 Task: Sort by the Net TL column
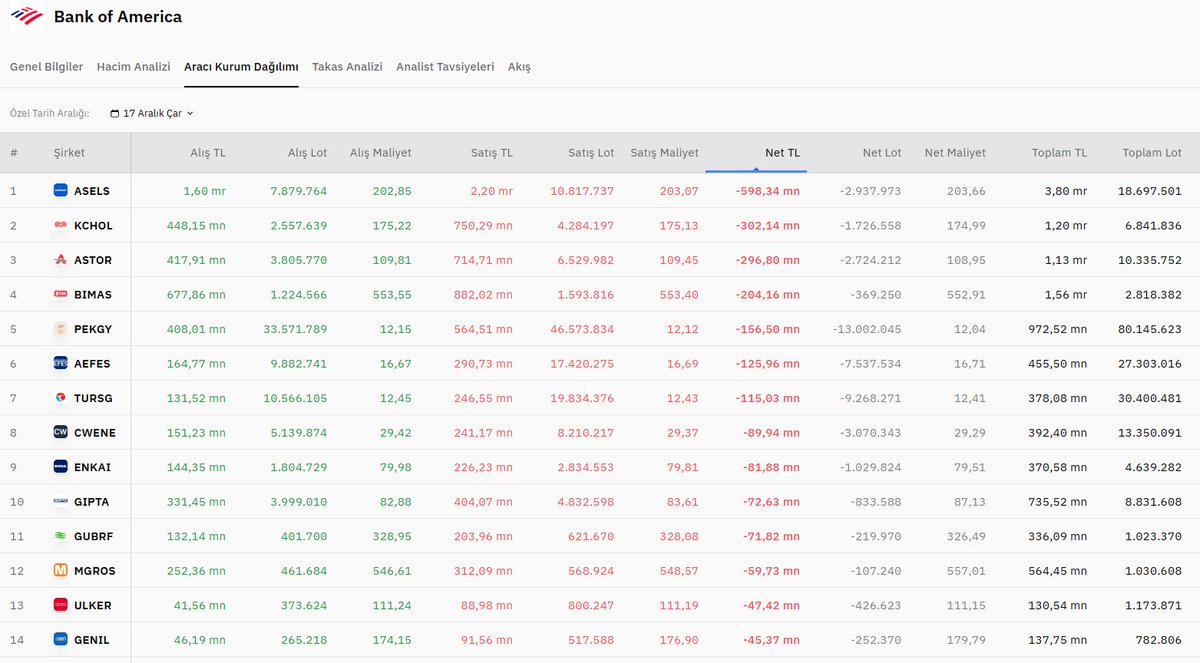pyautogui.click(x=782, y=153)
